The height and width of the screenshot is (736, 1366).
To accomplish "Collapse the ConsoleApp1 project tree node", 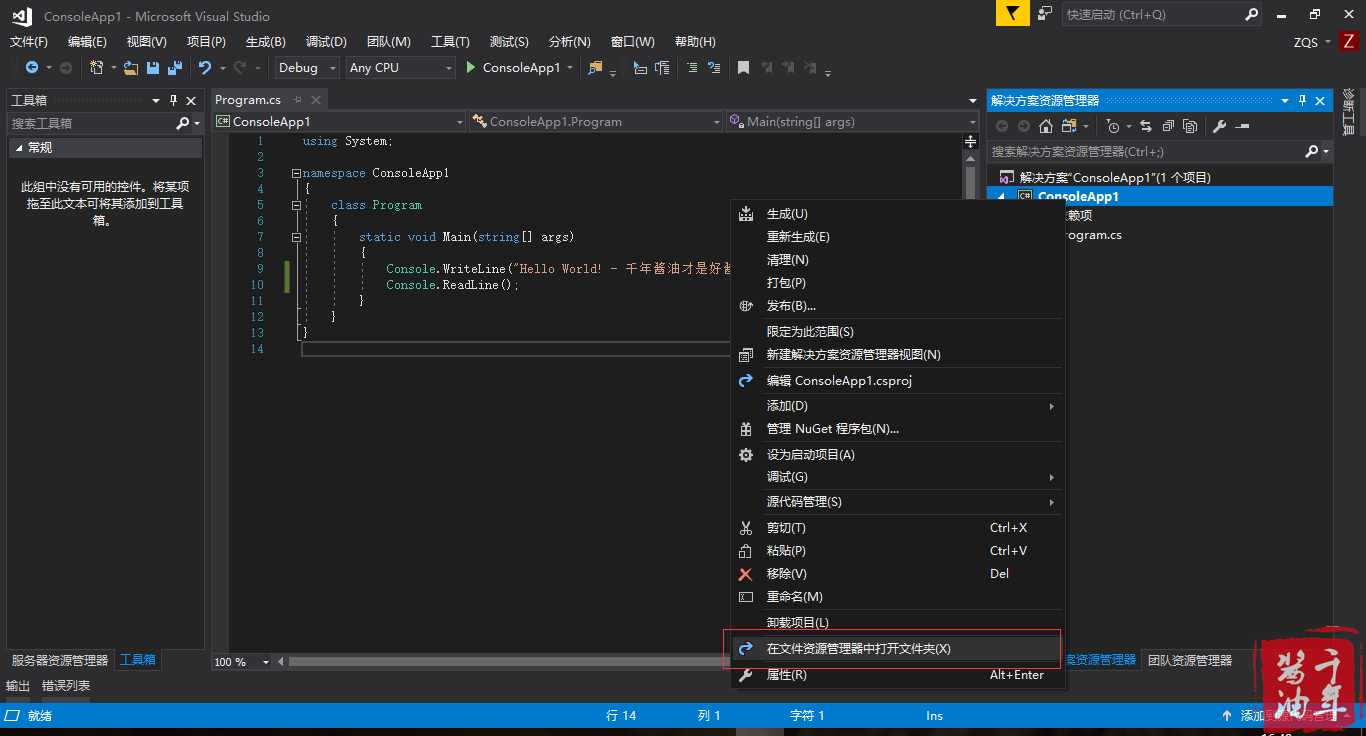I will [x=1002, y=196].
